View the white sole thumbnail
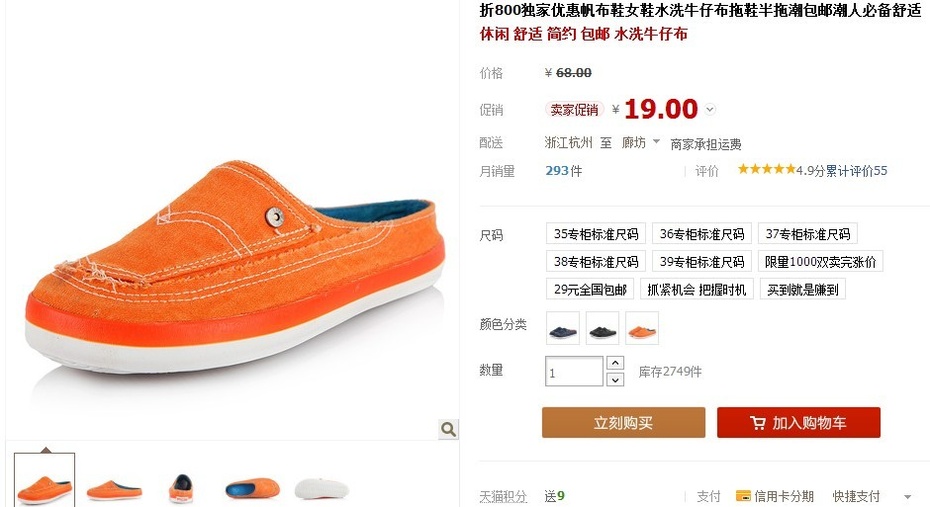The width and height of the screenshot is (930, 507). 322,489
